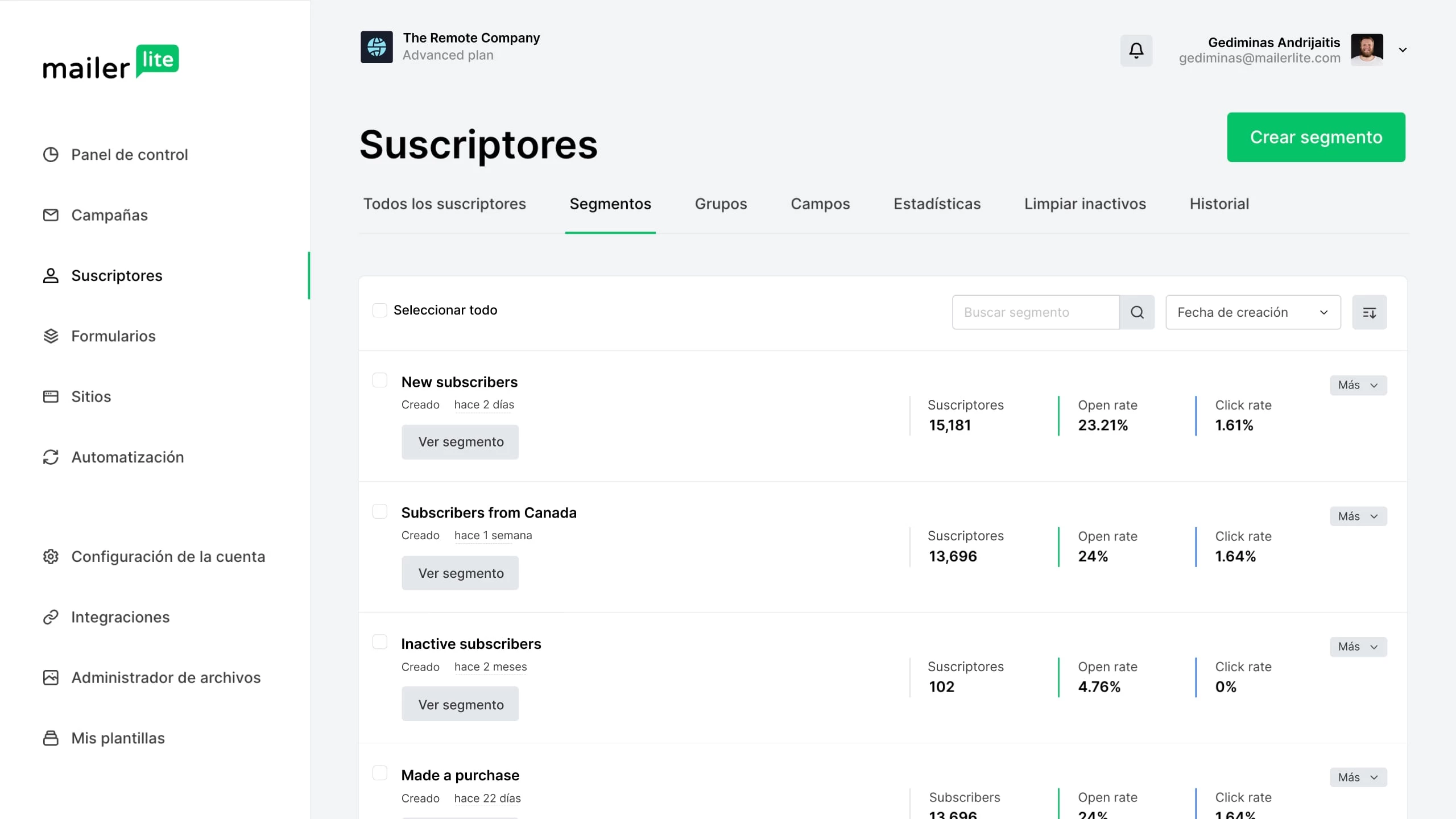This screenshot has width=1456, height=819.
Task: Click the search magnifier icon
Action: (1137, 312)
